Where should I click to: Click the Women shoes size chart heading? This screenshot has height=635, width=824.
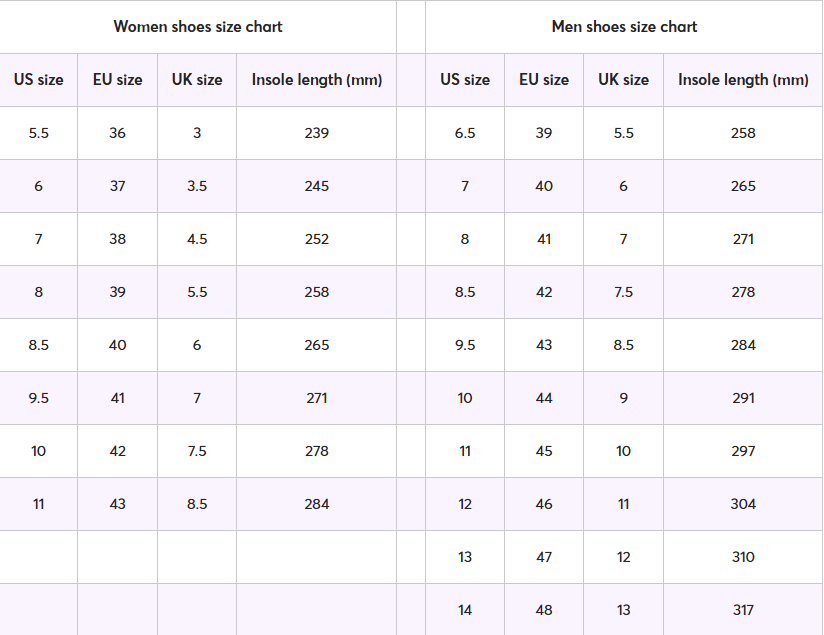click(198, 27)
